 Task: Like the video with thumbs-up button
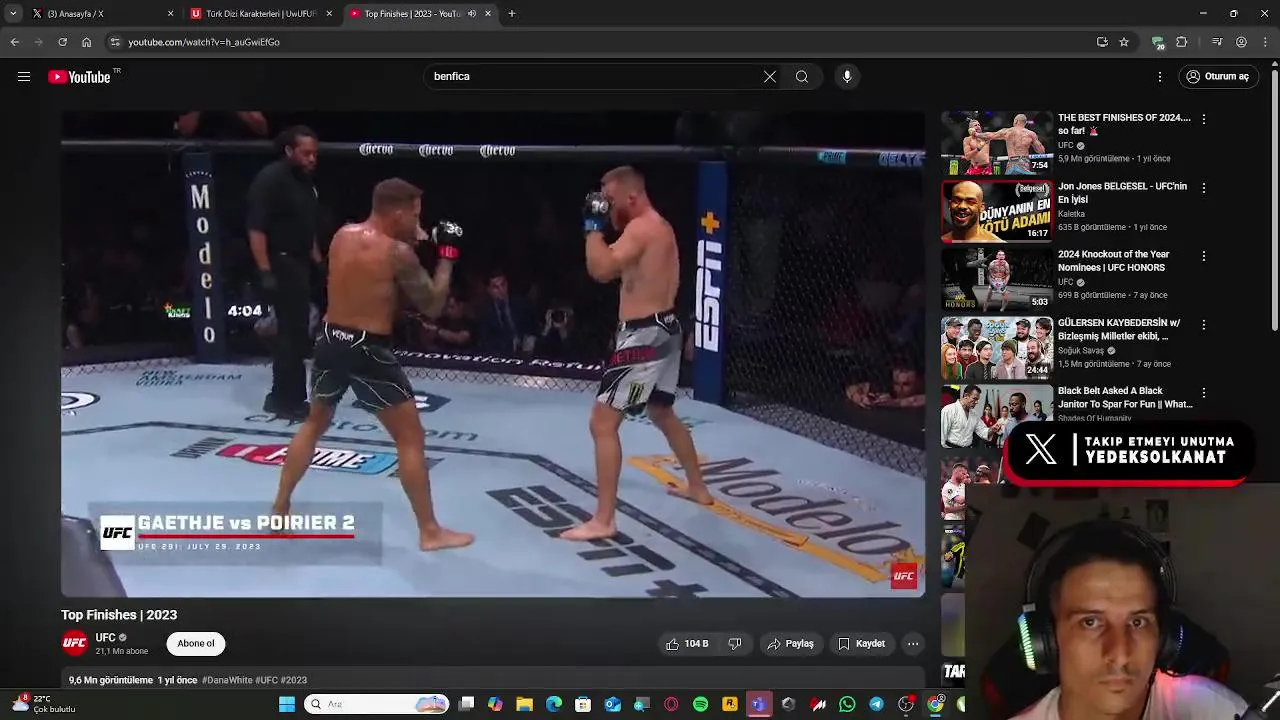[x=687, y=644]
